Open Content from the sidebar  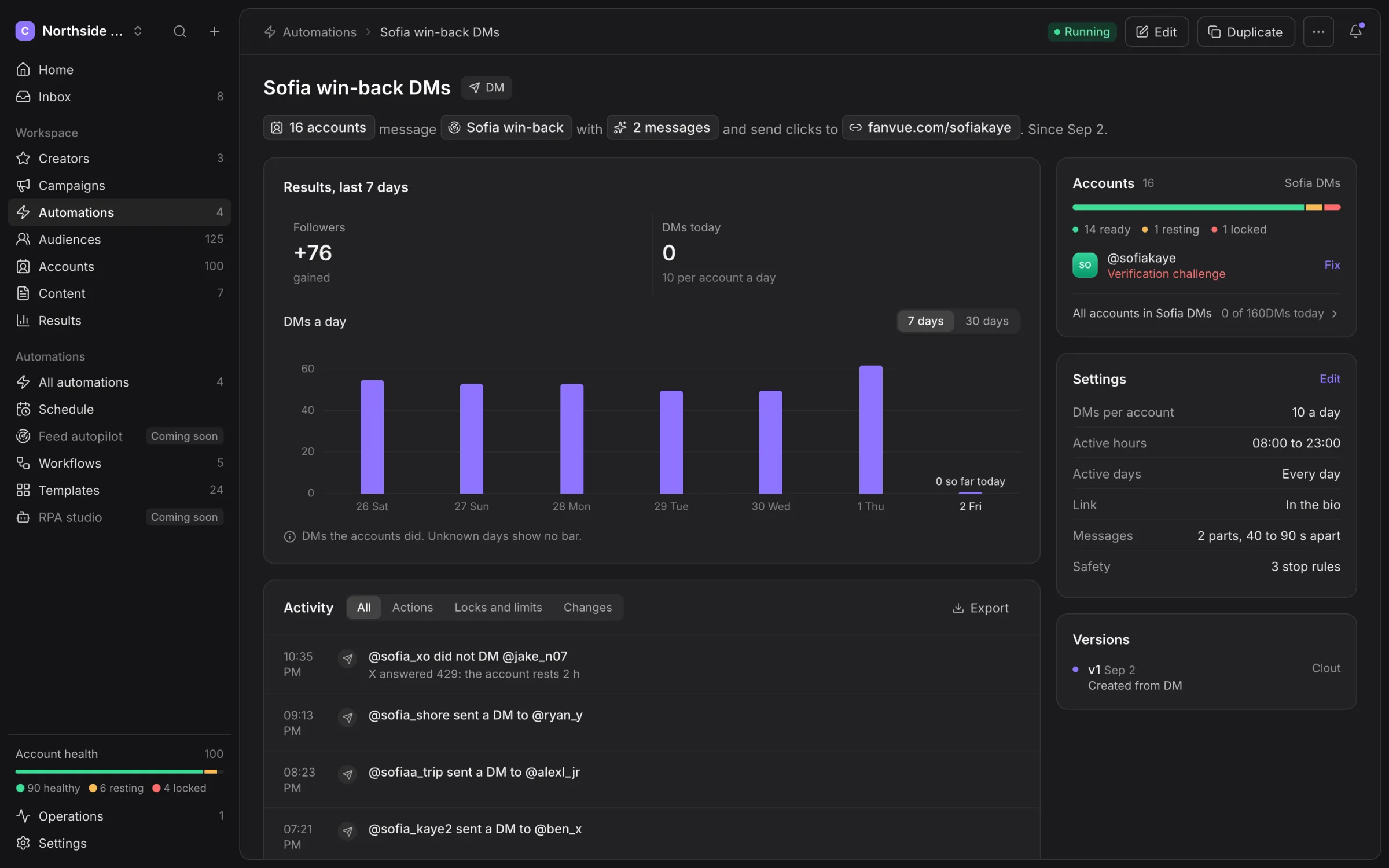click(119, 293)
